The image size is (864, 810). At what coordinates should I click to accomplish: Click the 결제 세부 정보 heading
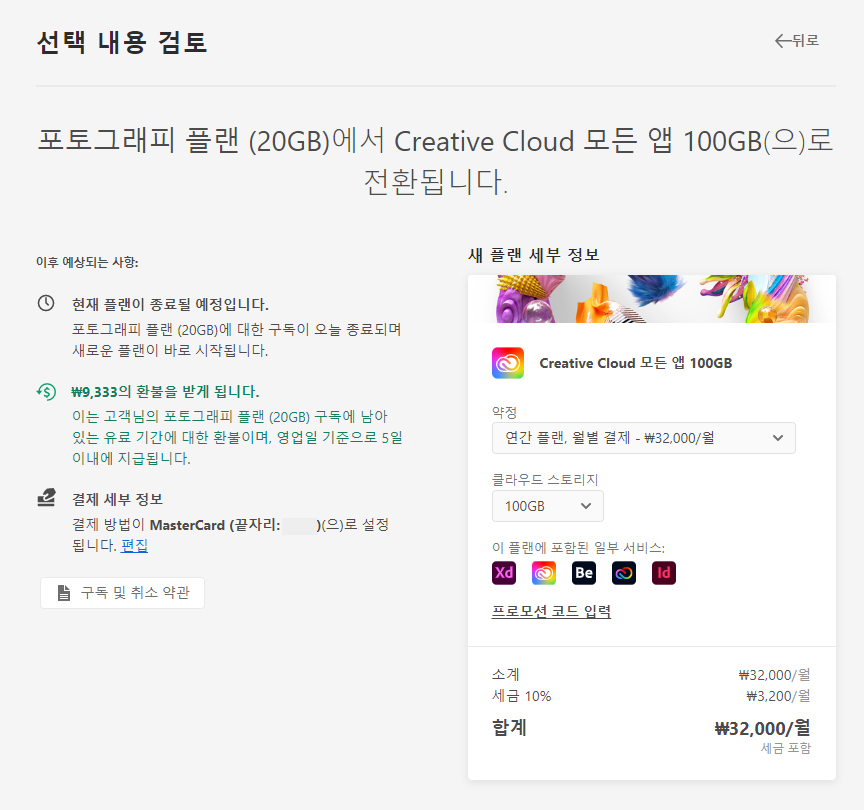(117, 499)
